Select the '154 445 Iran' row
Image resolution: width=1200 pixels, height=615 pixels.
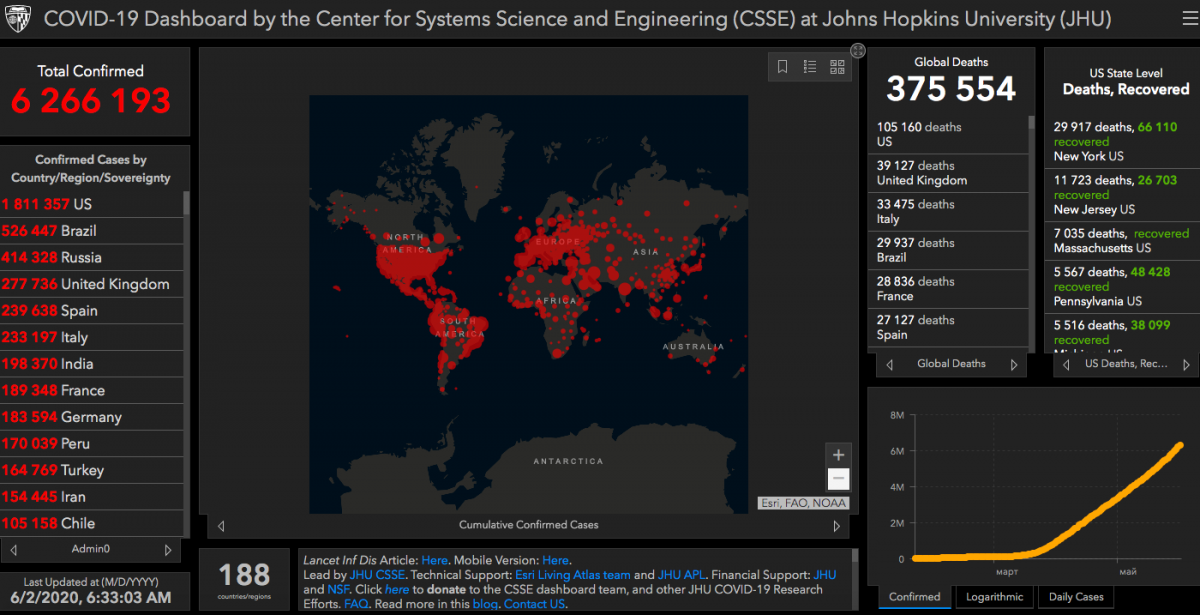92,497
